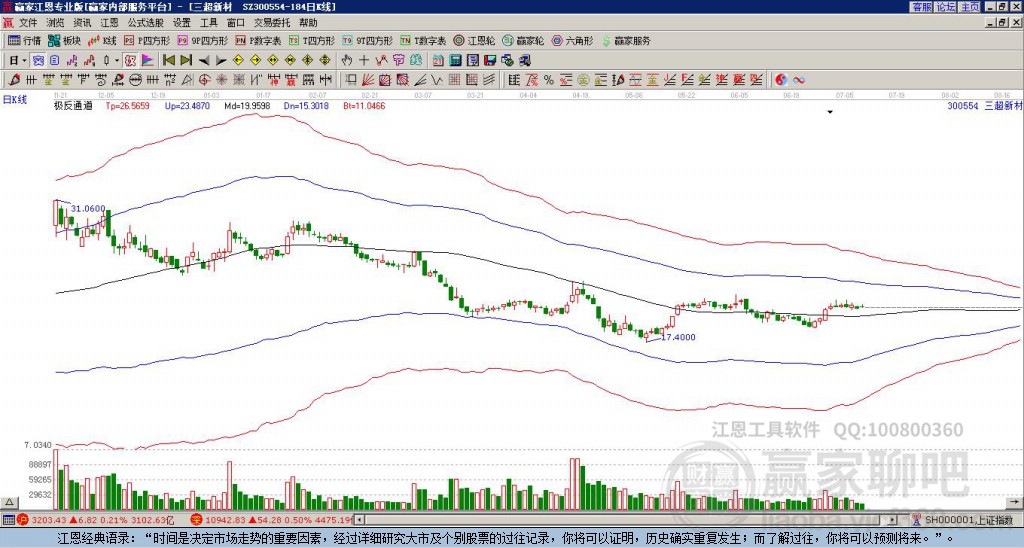
Task: Open the 客服 customer service link
Action: [x=921, y=7]
